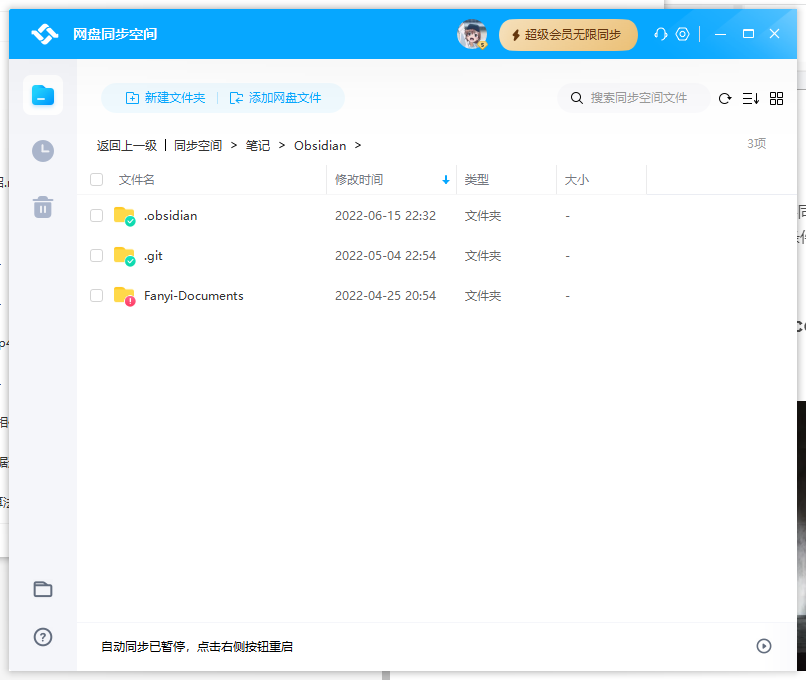Screen dimensions: 806x680
Task: Click the blue sort direction arrow
Action: [x=446, y=180]
